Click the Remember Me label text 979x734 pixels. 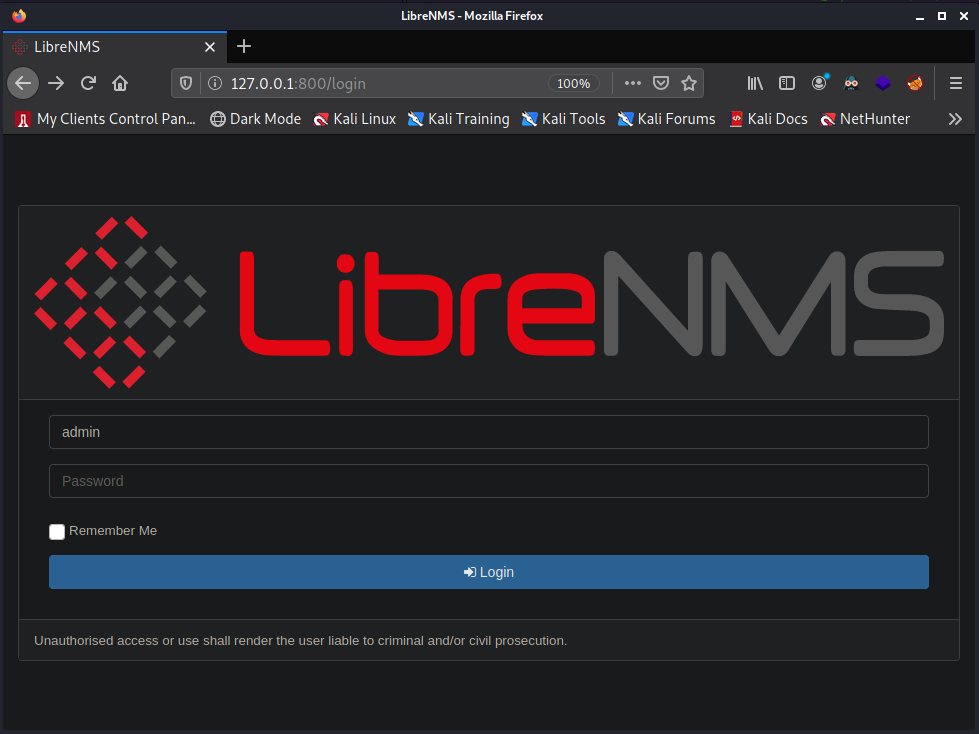pyautogui.click(x=113, y=531)
